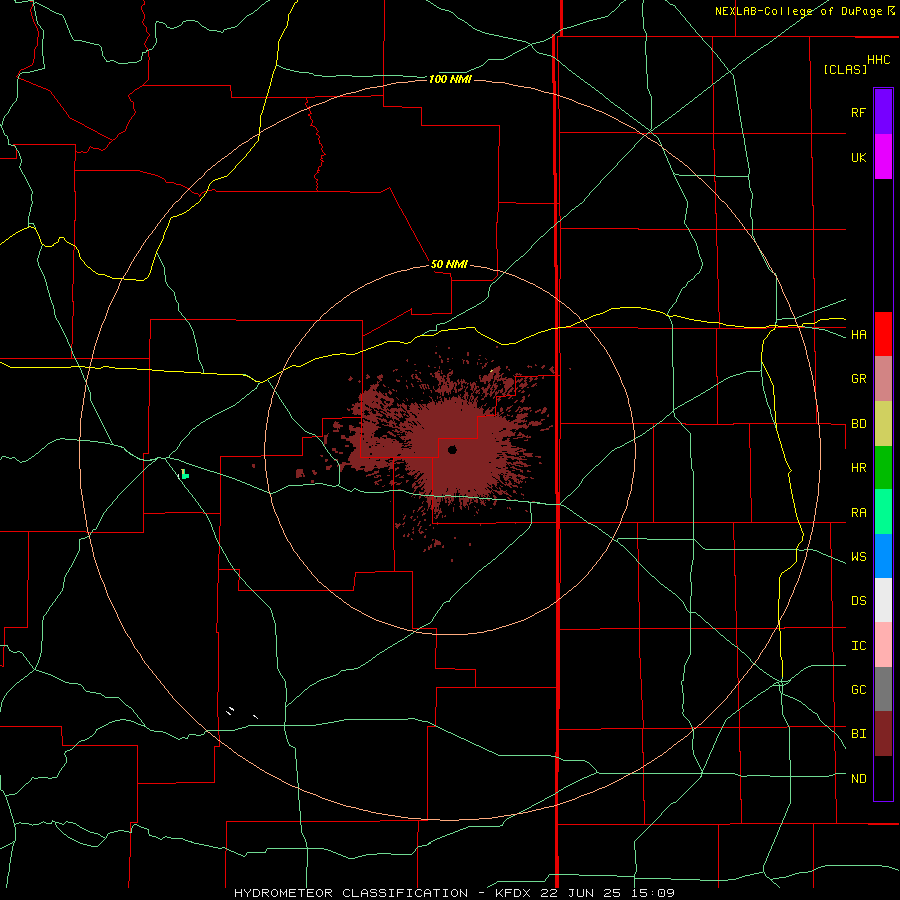Click the GR salmon legend swatch
900x900 pixels.
(x=883, y=379)
